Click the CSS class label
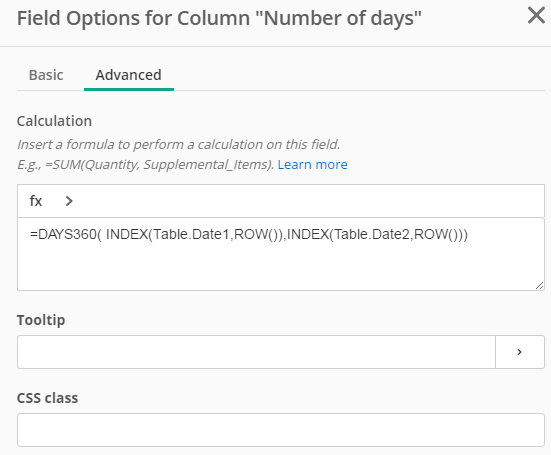The image size is (551, 455). pyautogui.click(x=47, y=398)
